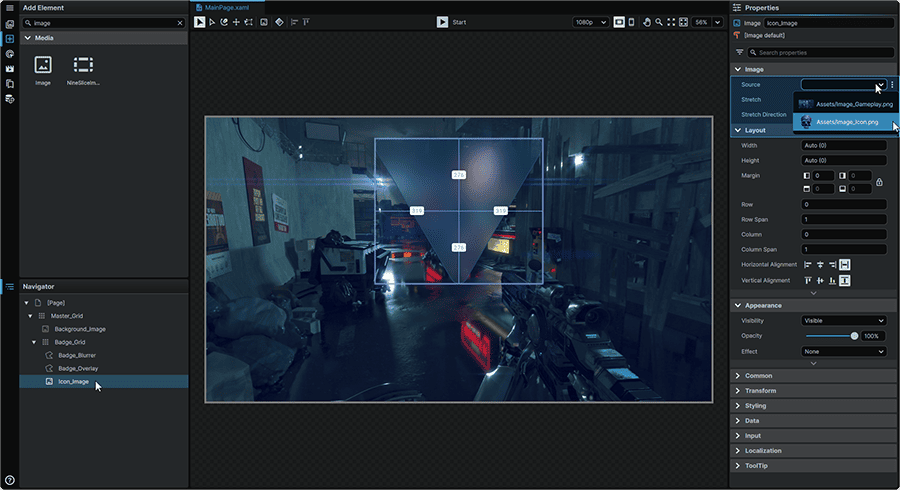The height and width of the screenshot is (490, 900).
Task: Set horizontal alignment to left
Action: pyautogui.click(x=808, y=265)
